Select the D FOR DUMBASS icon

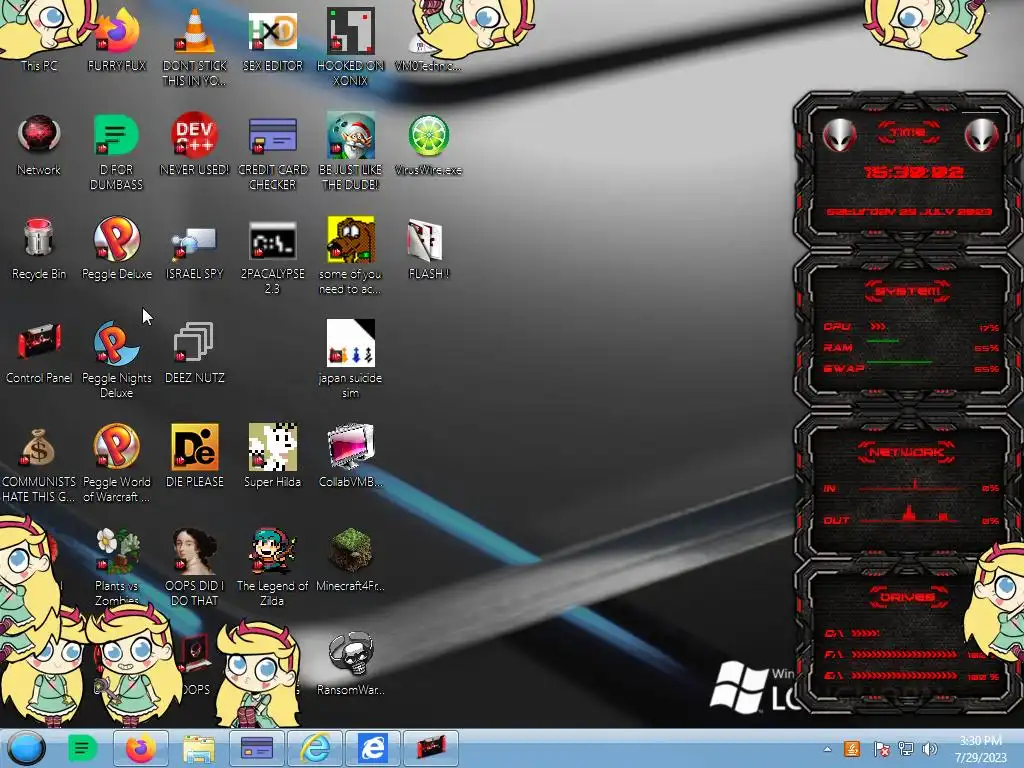coord(116,152)
